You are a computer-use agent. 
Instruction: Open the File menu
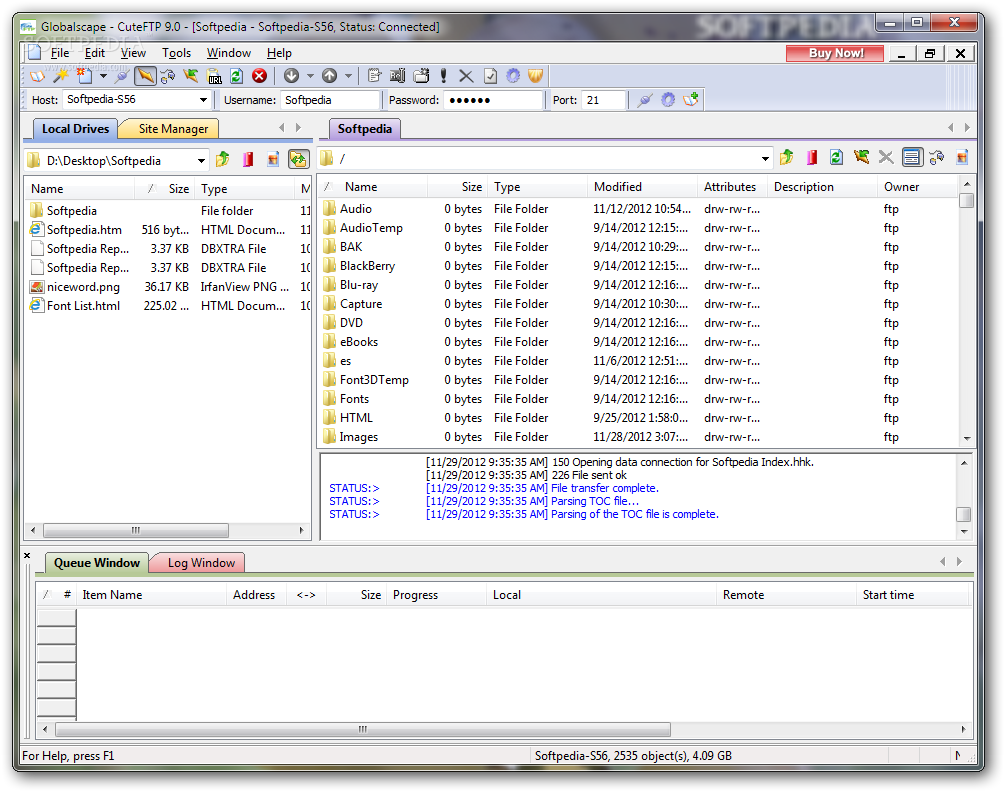point(60,53)
